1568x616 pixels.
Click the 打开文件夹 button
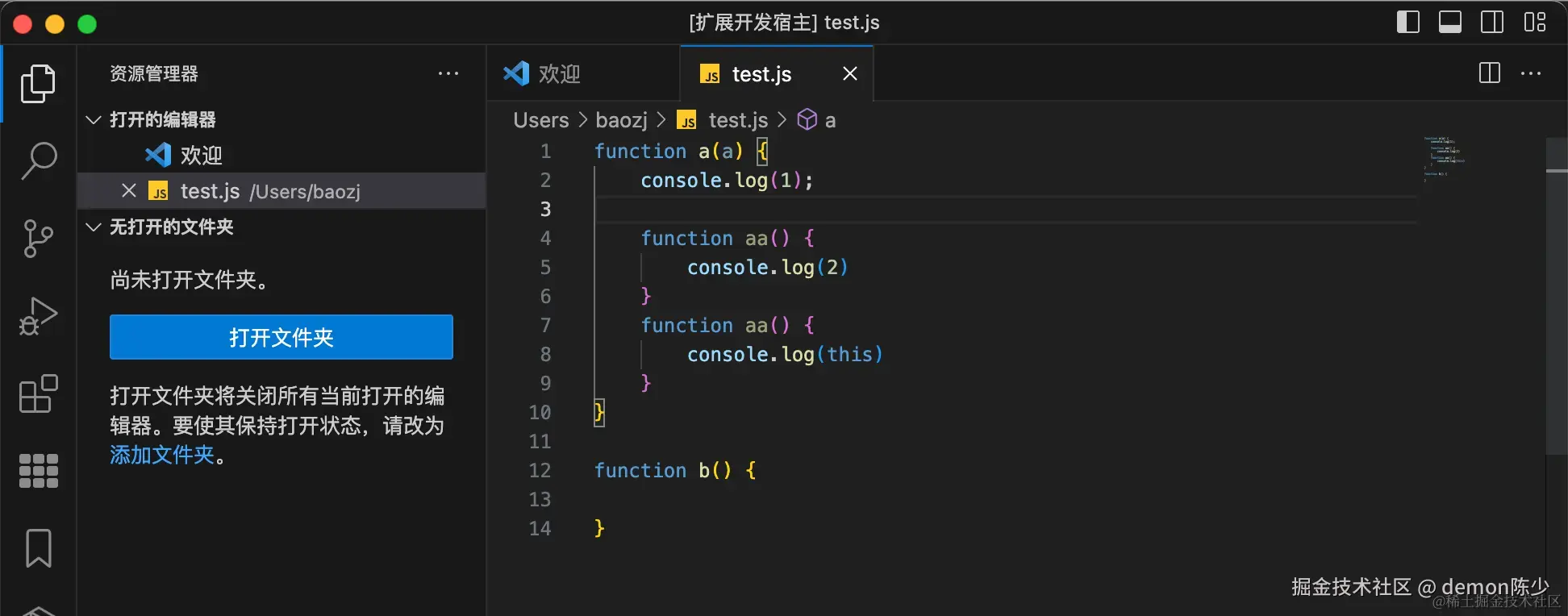tap(281, 337)
